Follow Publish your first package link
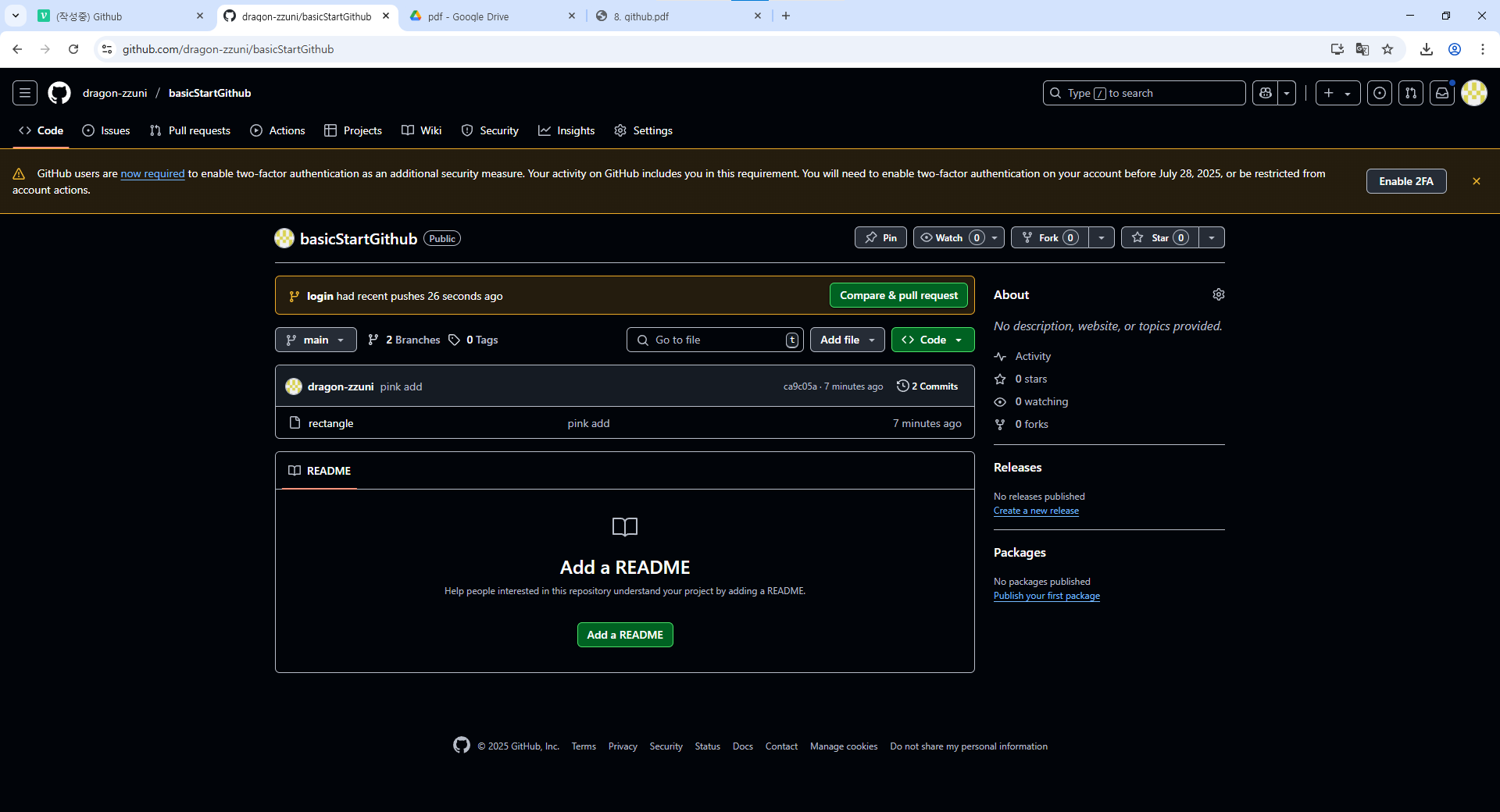 (1047, 596)
